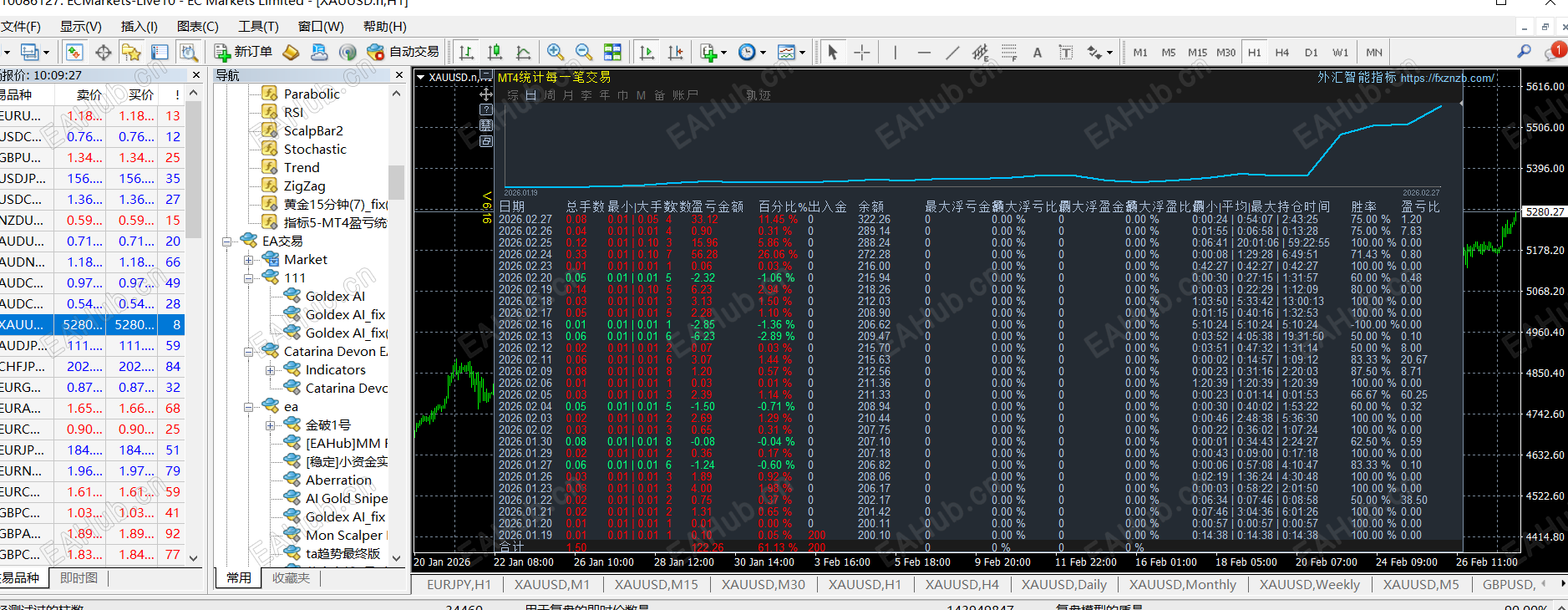The image size is (1568, 610).
Task: Expand the 金破1号 tree node
Action: pyautogui.click(x=270, y=425)
